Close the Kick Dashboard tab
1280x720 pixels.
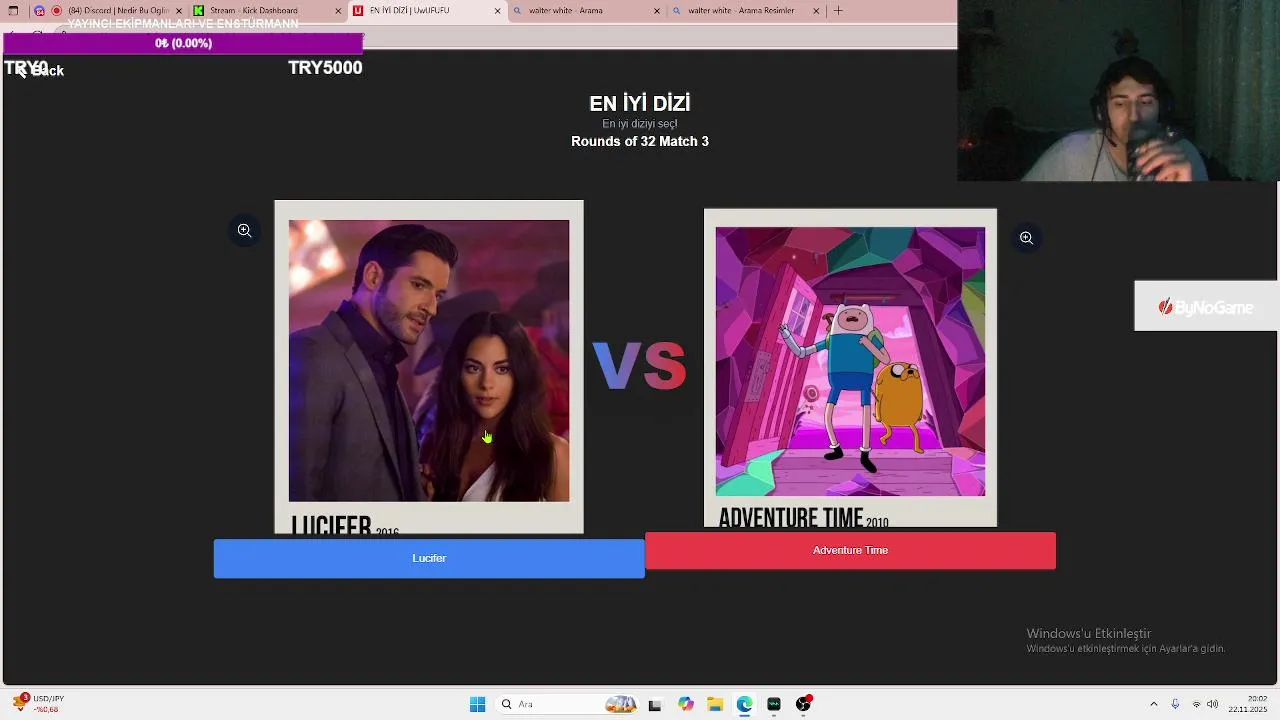pyautogui.click(x=338, y=11)
